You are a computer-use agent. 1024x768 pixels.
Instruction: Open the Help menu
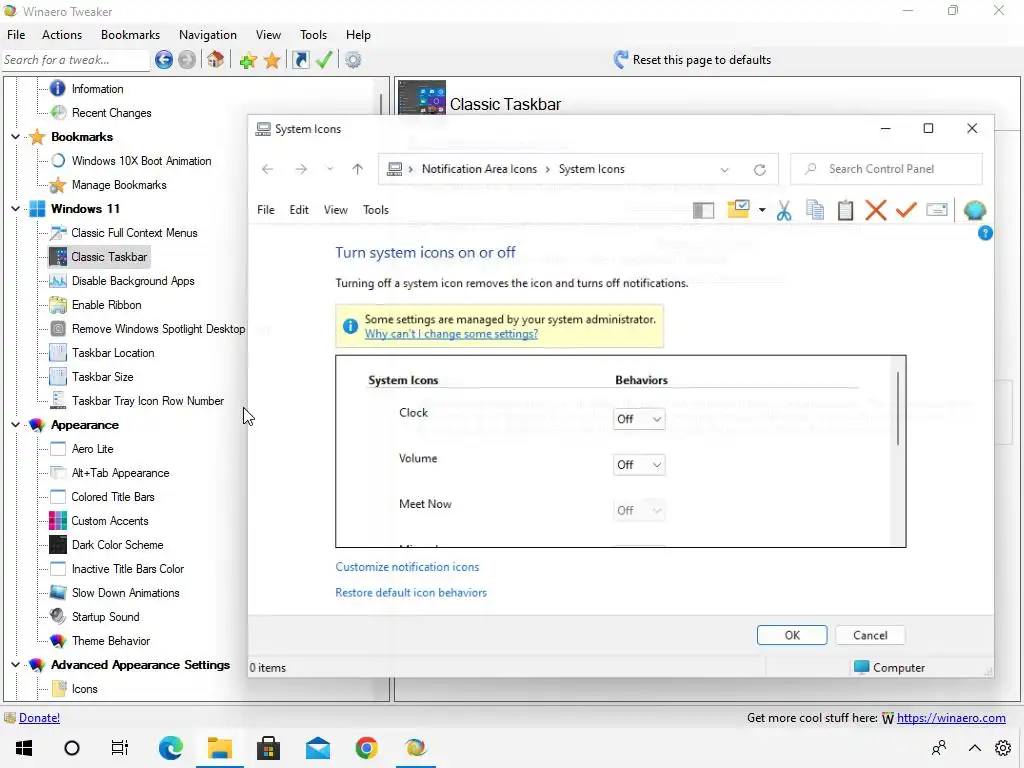click(x=358, y=35)
